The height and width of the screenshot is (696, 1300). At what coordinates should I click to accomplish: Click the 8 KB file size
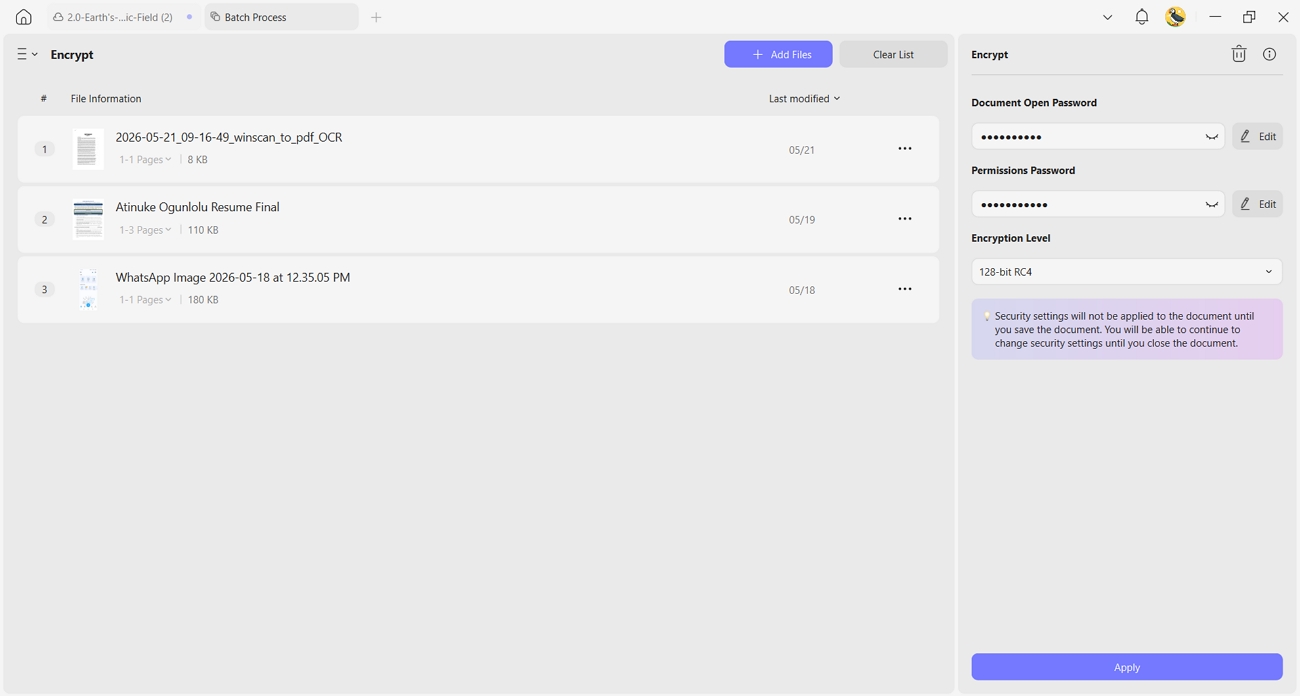point(198,160)
